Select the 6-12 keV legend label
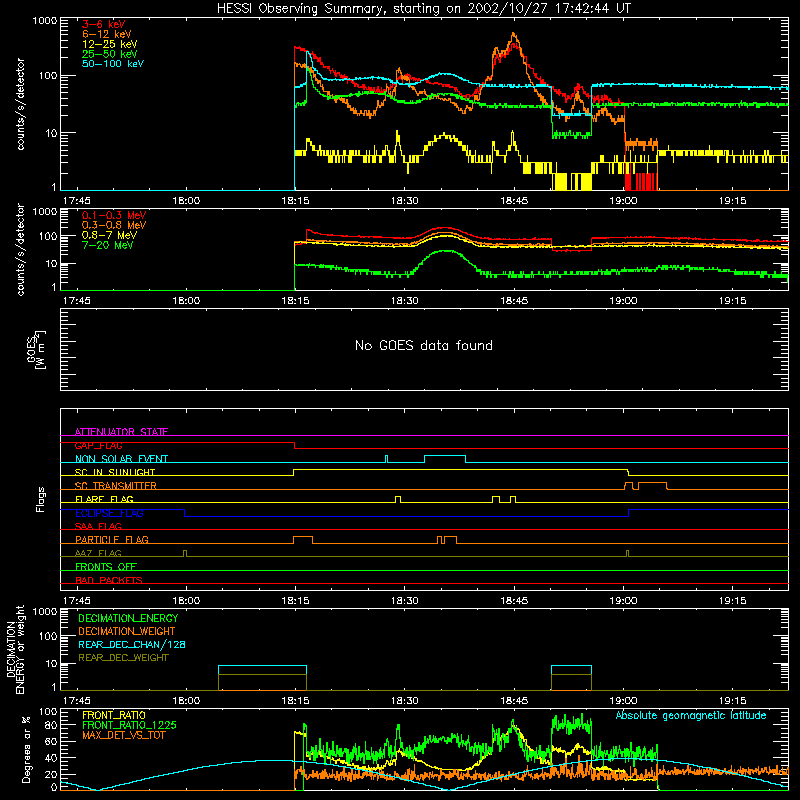Image resolution: width=800 pixels, height=800 pixels. tap(107, 34)
